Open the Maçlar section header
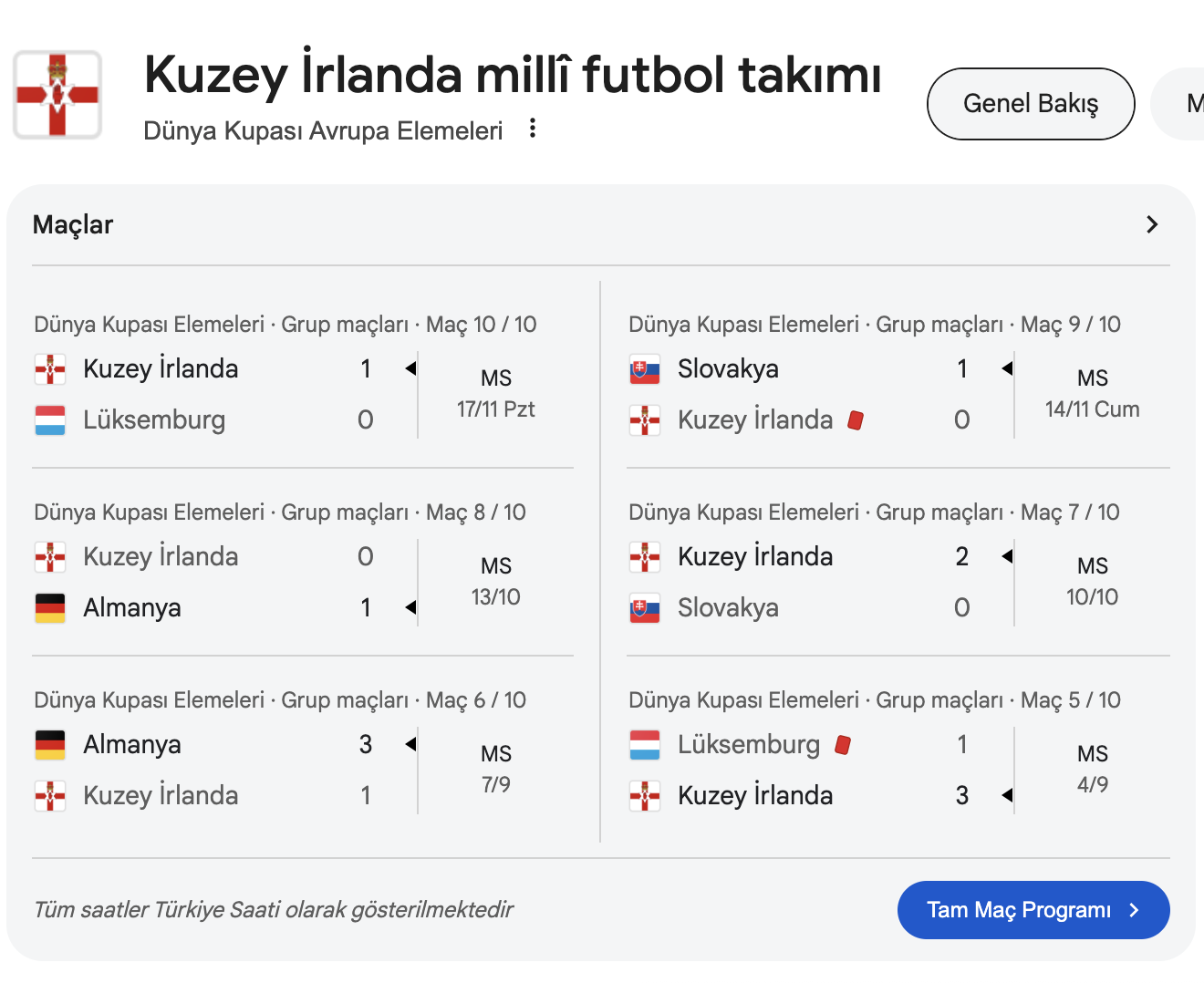This screenshot has width=1204, height=983. click(x=73, y=224)
